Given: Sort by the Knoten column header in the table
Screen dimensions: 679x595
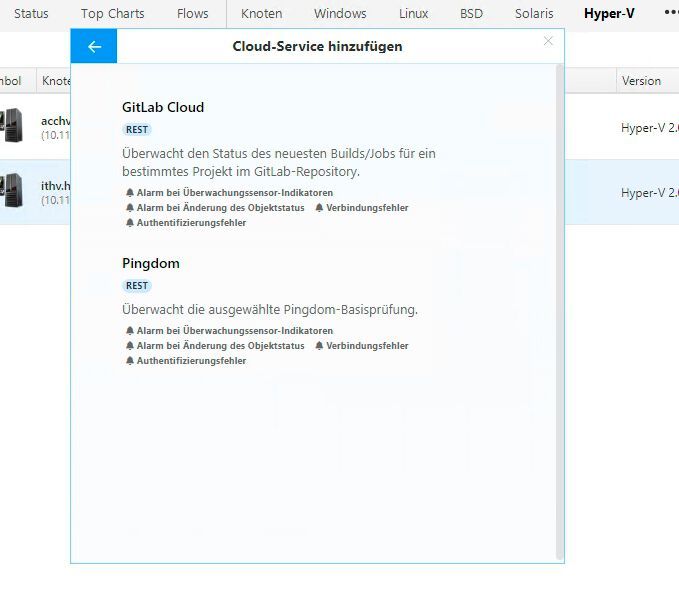Looking at the screenshot, I should tap(56, 81).
